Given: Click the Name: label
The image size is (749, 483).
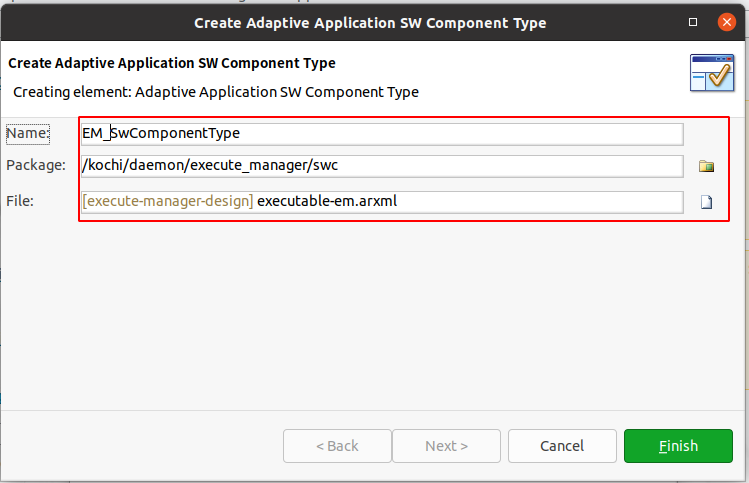Looking at the screenshot, I should [28, 133].
